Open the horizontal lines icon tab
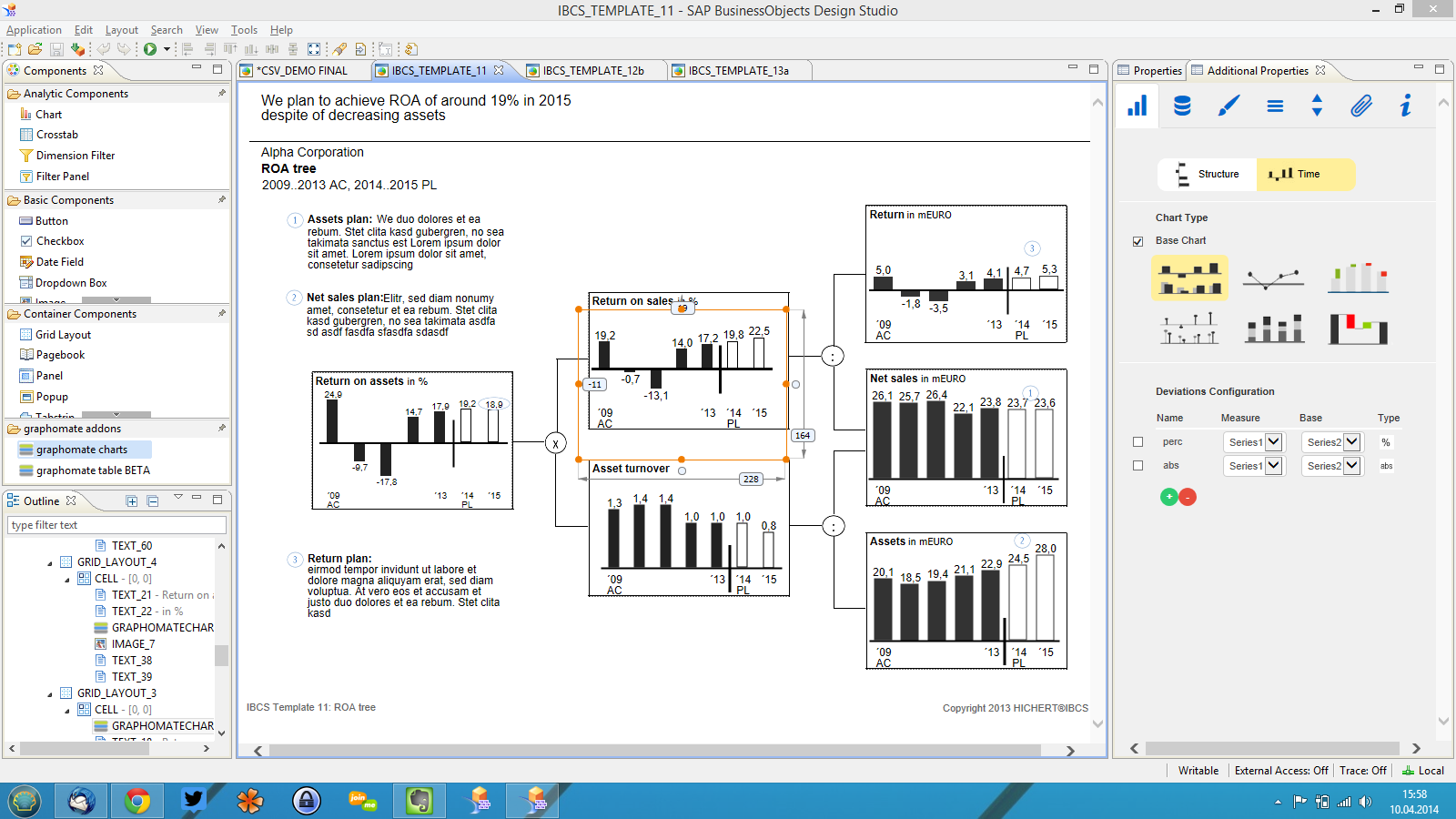 [x=1275, y=106]
